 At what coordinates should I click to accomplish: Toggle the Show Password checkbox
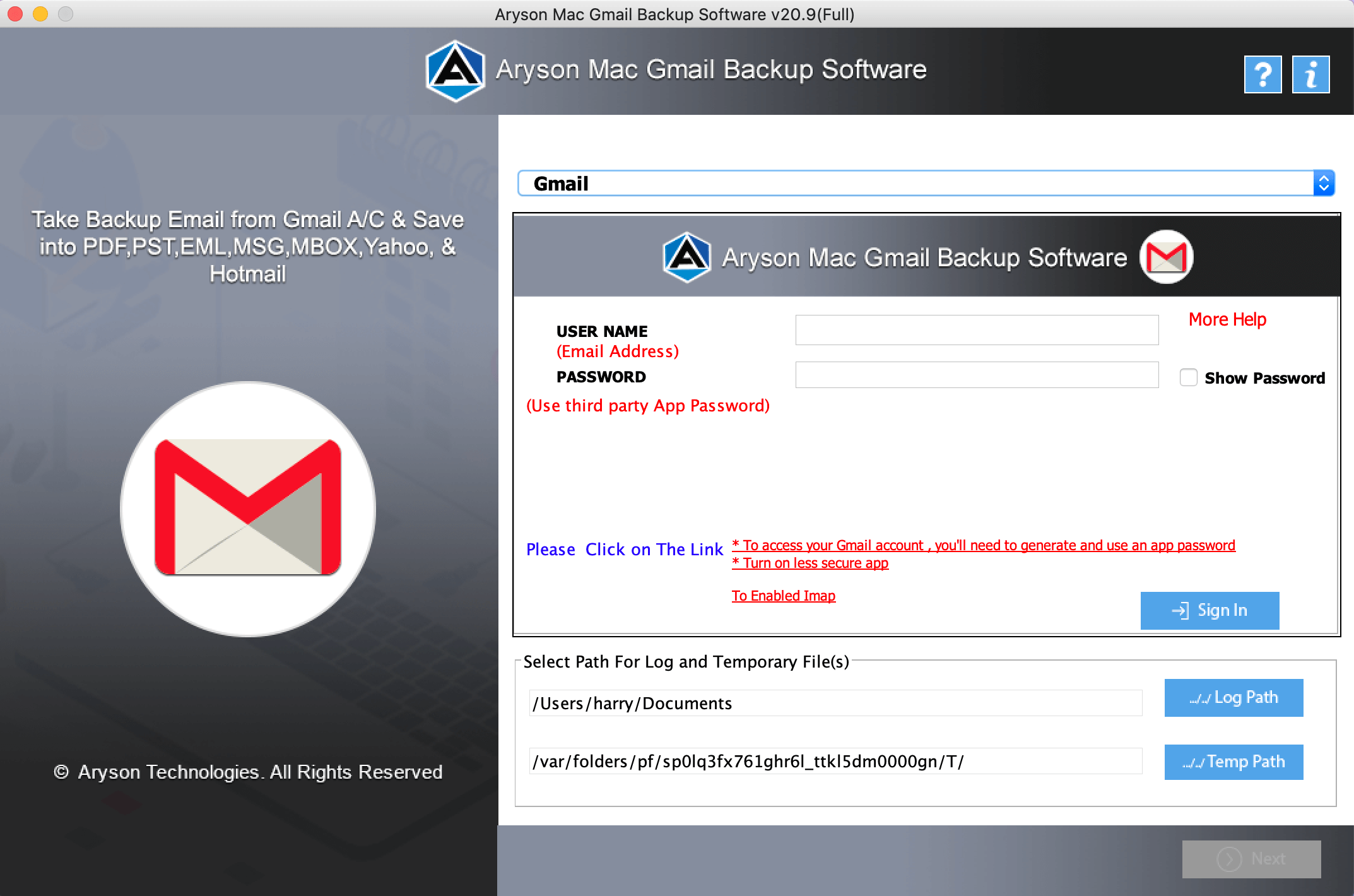click(x=1189, y=377)
